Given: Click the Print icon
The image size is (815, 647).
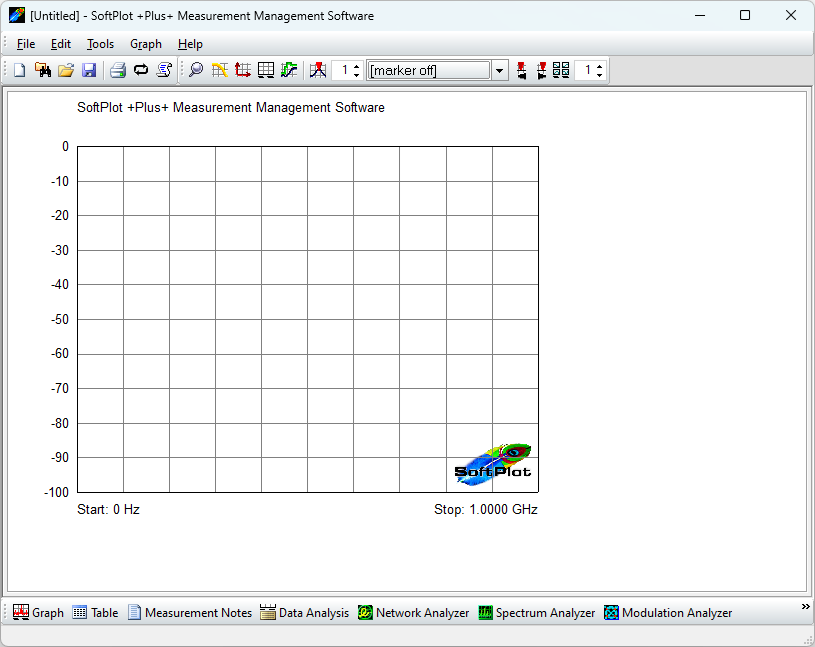Looking at the screenshot, I should click(117, 70).
